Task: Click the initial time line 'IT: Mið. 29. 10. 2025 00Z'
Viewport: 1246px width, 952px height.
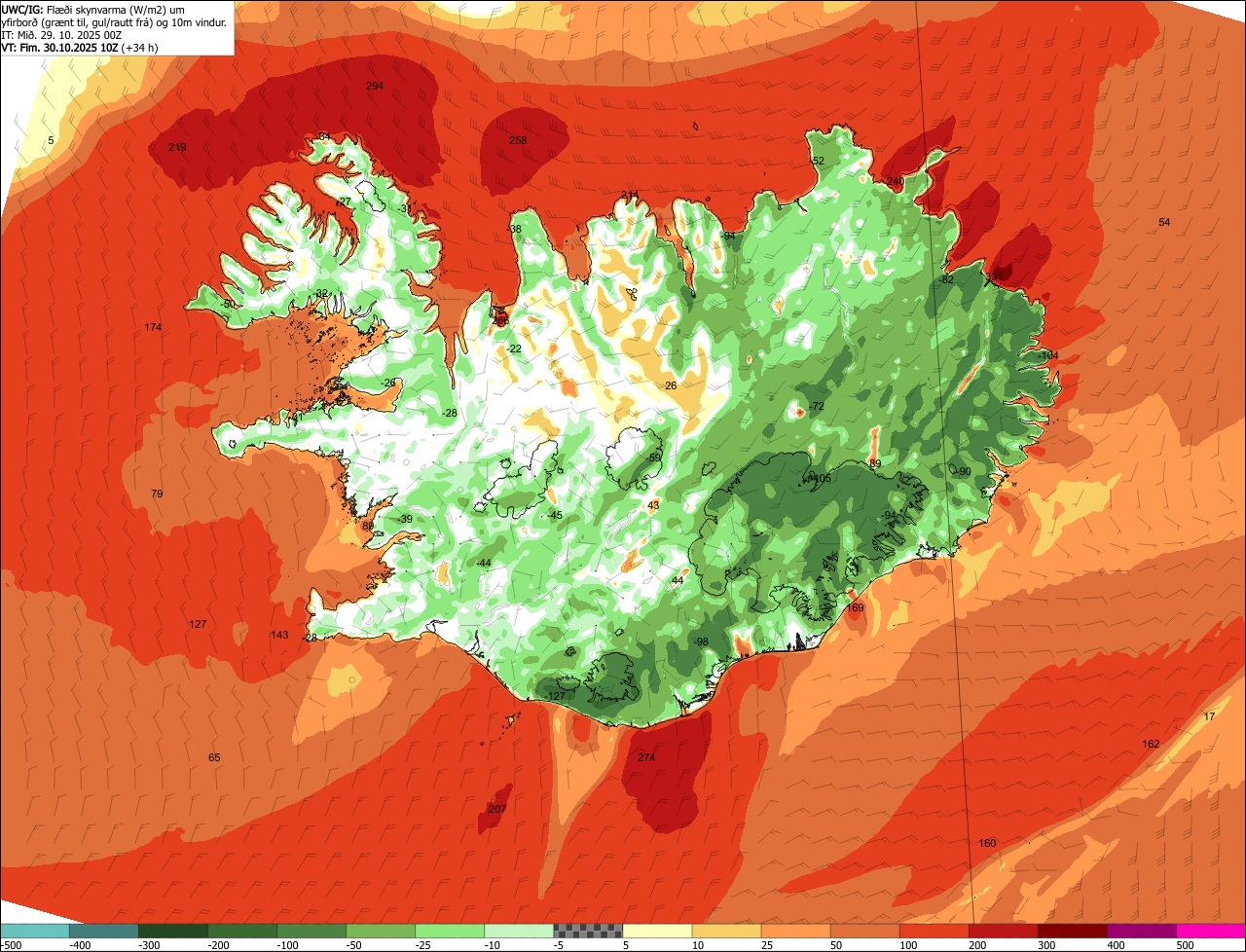Action: [61, 35]
